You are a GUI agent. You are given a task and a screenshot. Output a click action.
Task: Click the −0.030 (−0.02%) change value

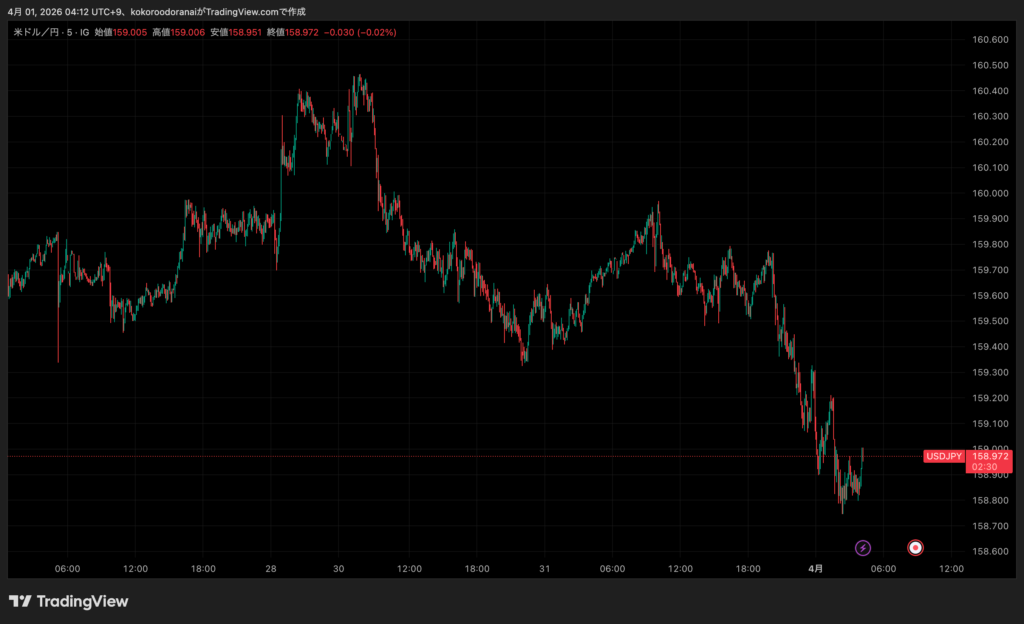(x=362, y=32)
